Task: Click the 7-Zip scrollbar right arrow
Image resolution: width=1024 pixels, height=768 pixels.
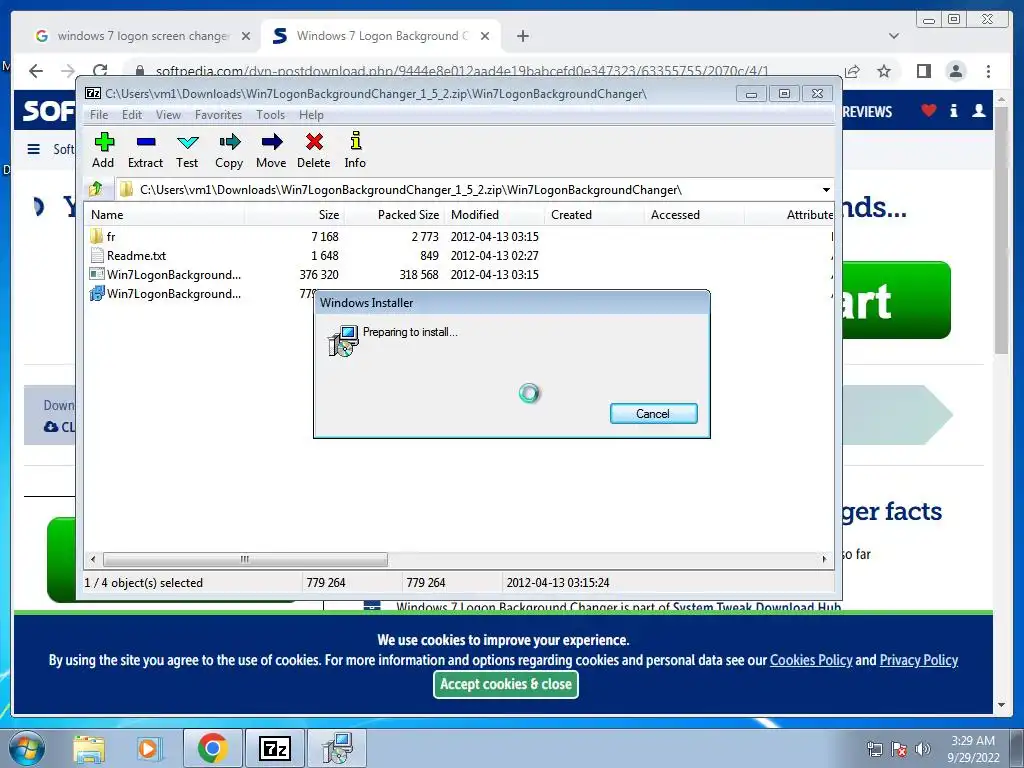Action: point(824,559)
